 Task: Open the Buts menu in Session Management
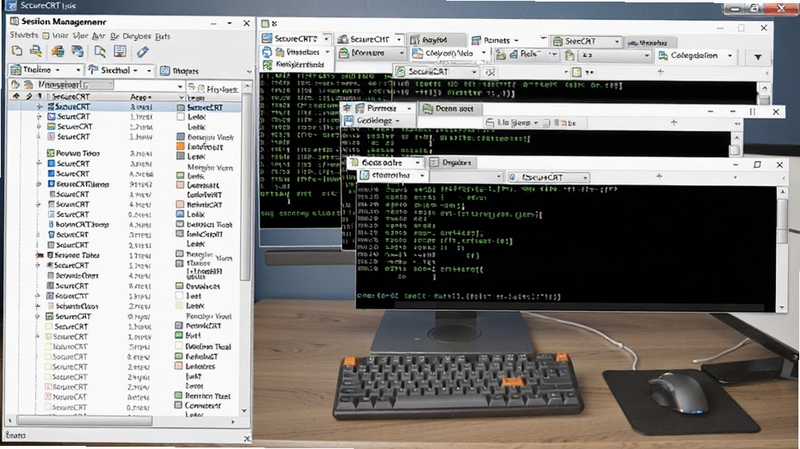(162, 36)
